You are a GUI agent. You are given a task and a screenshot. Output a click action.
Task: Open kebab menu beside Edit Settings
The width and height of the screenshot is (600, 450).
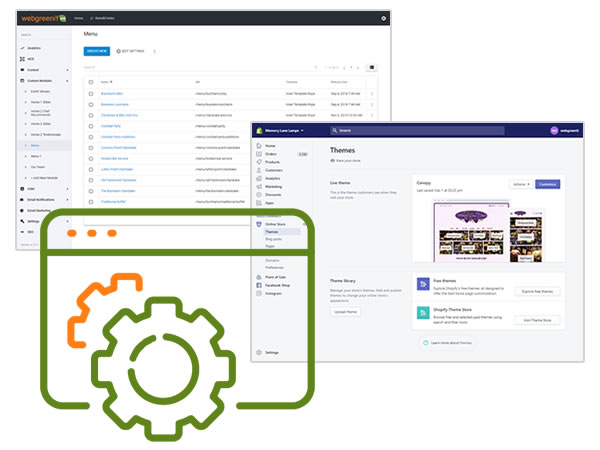click(x=155, y=51)
